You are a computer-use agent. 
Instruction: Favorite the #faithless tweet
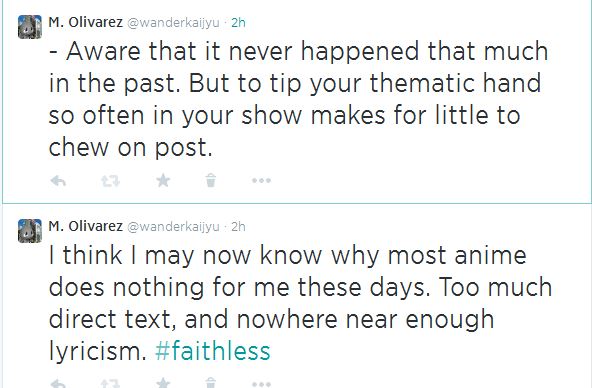point(163,383)
